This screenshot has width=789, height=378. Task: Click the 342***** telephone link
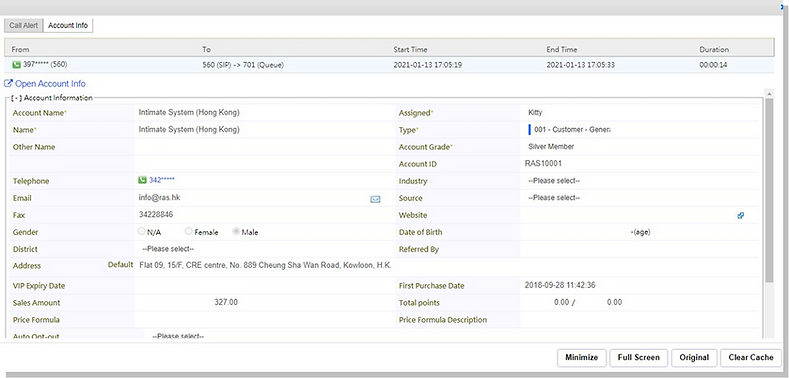(162, 180)
